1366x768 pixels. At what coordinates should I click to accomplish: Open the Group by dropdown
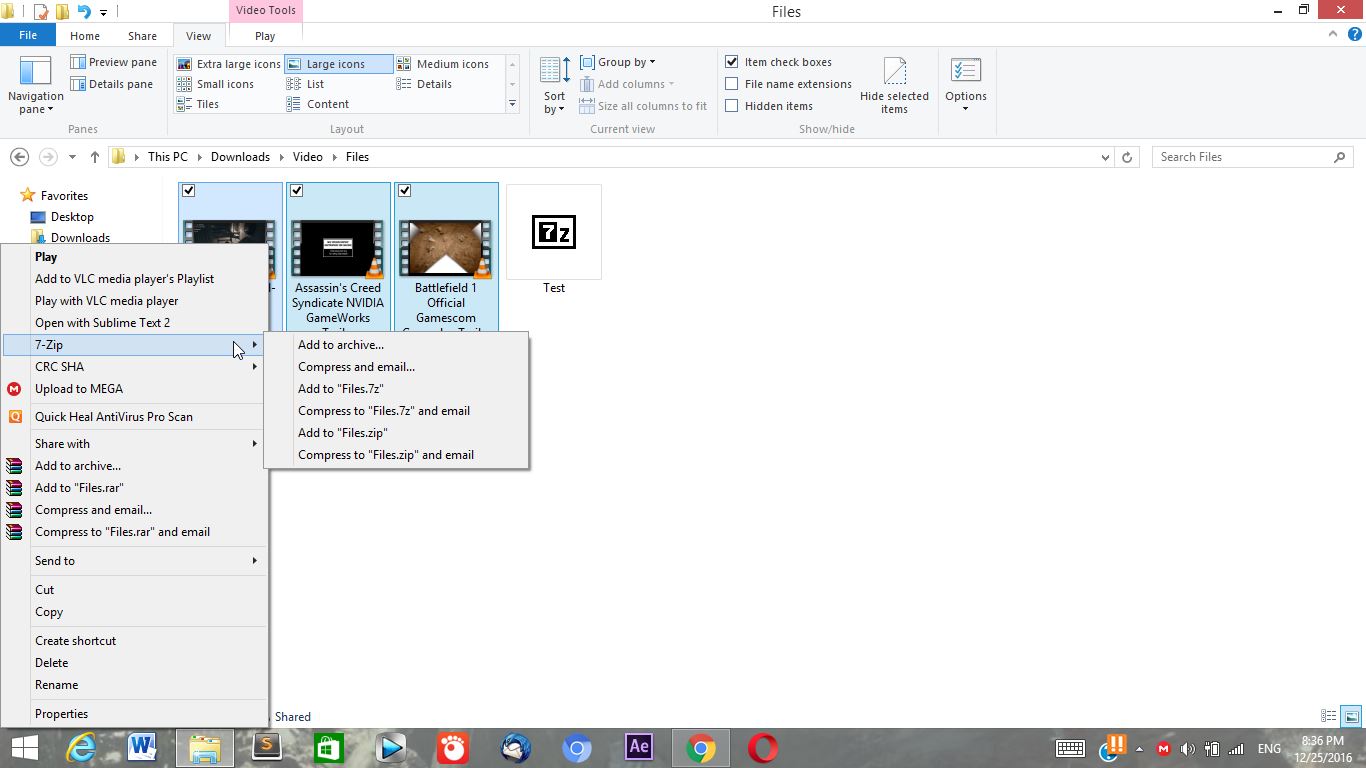tap(622, 61)
